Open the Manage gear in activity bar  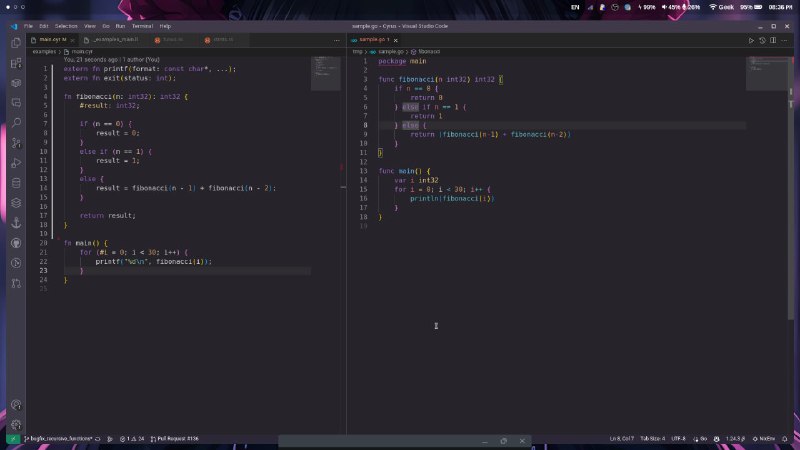click(16, 424)
